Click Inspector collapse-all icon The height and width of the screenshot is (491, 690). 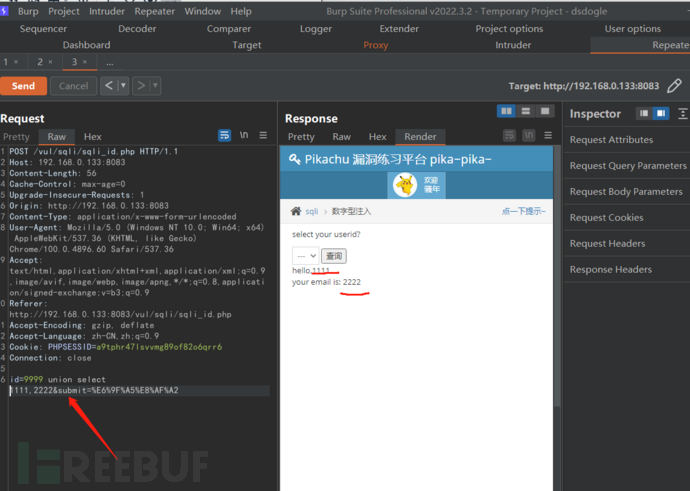[x=683, y=114]
